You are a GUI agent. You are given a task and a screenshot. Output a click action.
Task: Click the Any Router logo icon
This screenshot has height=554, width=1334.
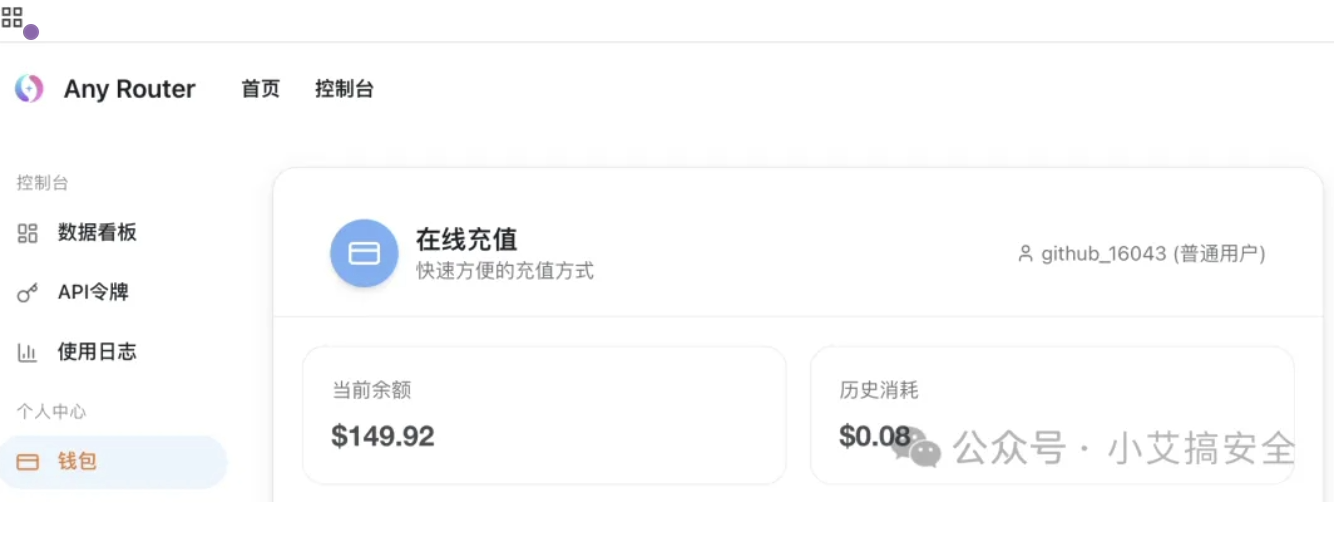tap(29, 89)
